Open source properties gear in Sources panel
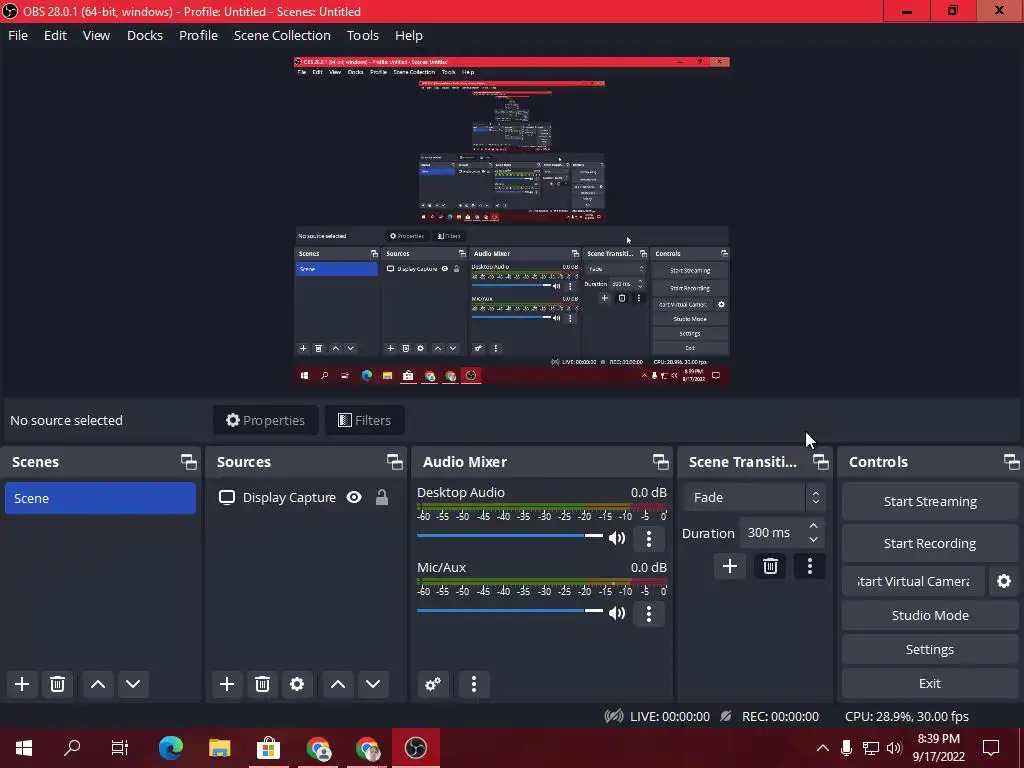 297,684
